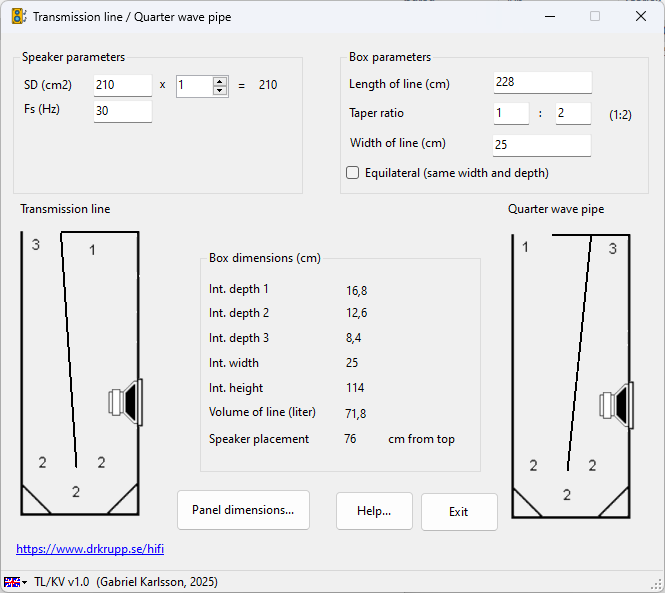Click the TL/KV v1.0 status bar text
The image size is (665, 593).
coord(126,582)
